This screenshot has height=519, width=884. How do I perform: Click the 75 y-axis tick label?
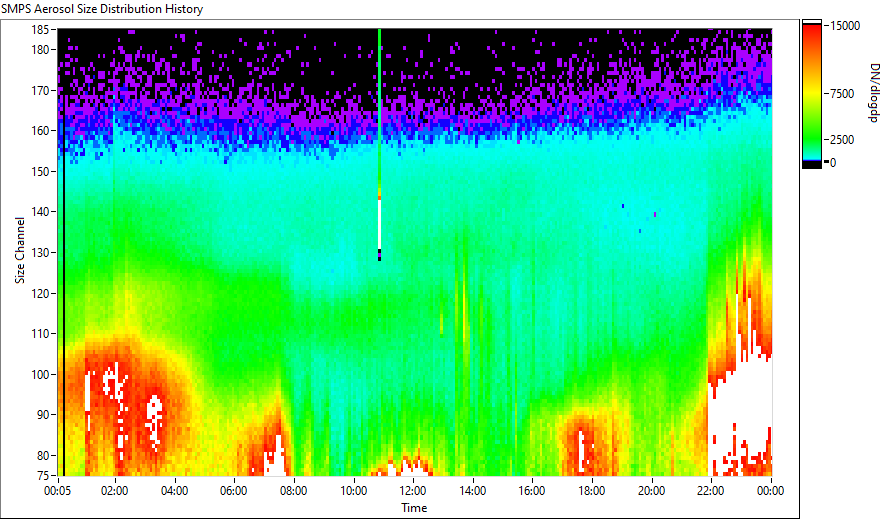43,475
